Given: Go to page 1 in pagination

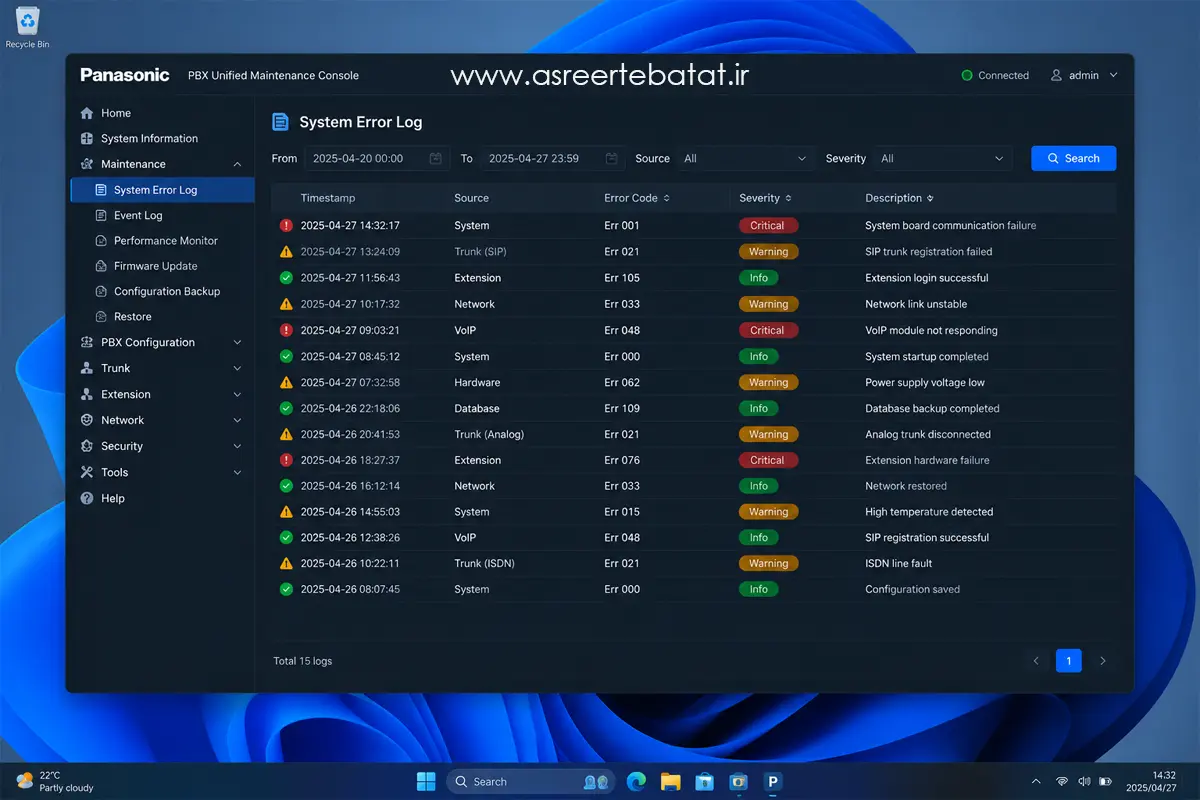Looking at the screenshot, I should (x=1068, y=661).
